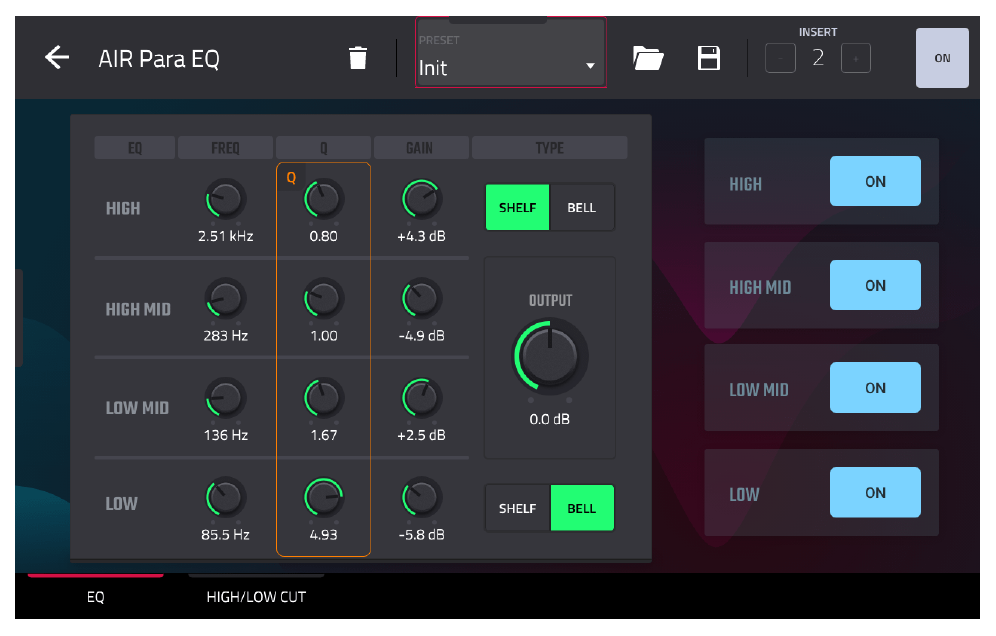Set HIGH band type to BELL
Viewport: 996px width, 636px height.
(x=582, y=208)
